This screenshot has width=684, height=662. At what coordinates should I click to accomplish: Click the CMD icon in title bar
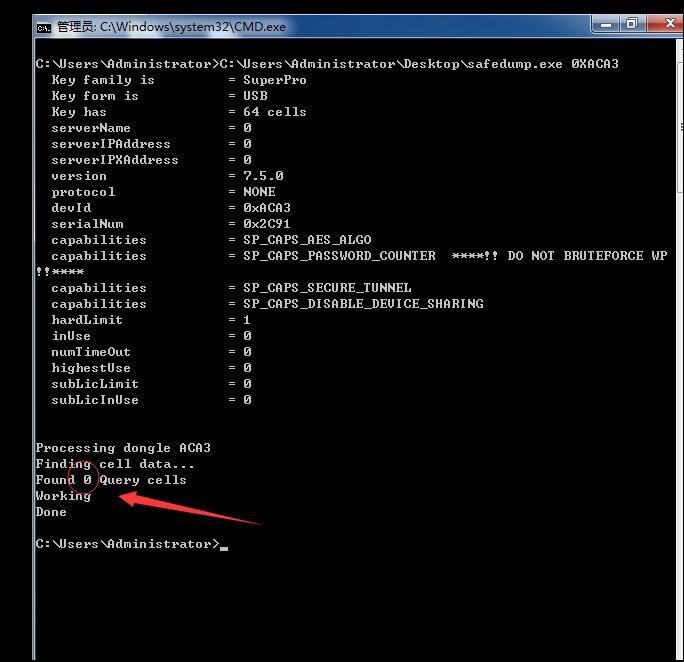pos(44,27)
